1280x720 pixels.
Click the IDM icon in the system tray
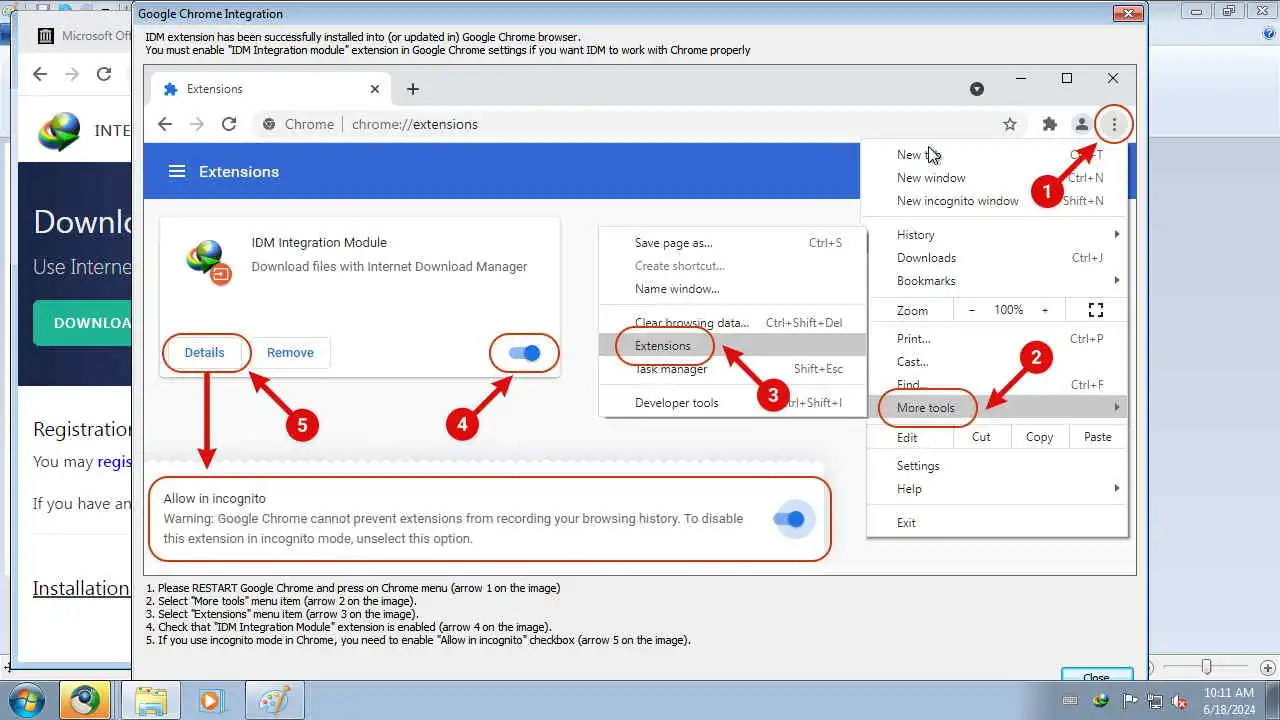tap(1100, 701)
